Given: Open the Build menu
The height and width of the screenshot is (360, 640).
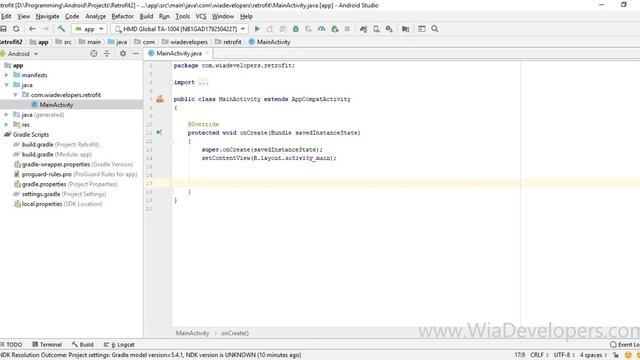Looking at the screenshot, I should click(x=146, y=16).
